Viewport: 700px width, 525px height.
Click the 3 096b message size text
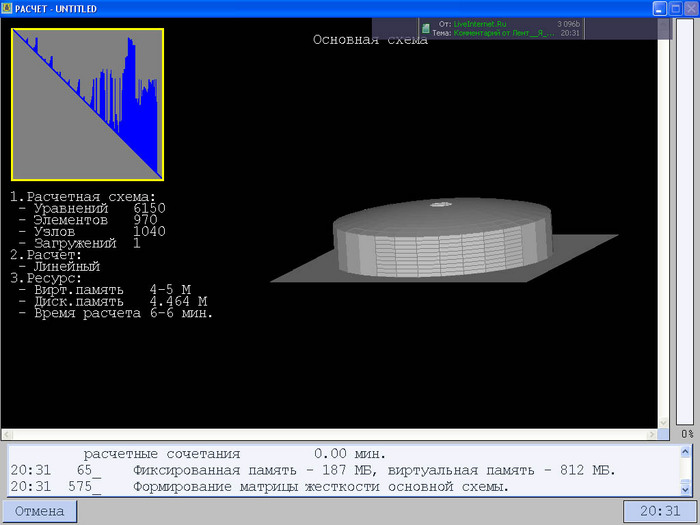pos(568,24)
